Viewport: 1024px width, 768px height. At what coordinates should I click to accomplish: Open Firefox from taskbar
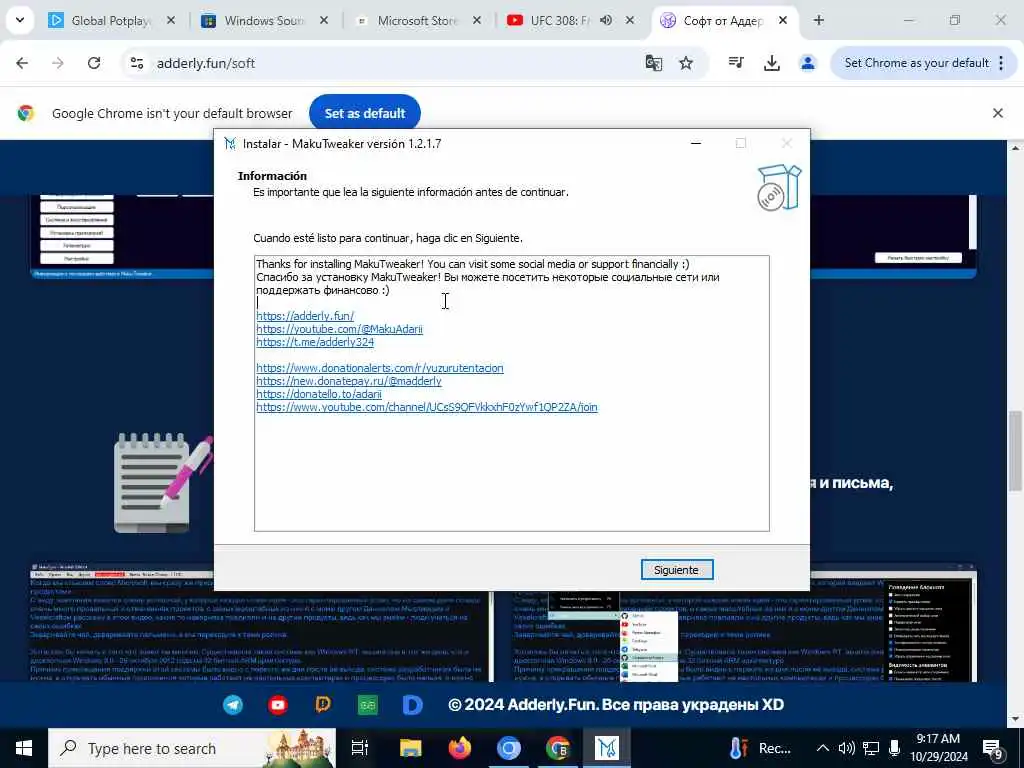[x=460, y=748]
